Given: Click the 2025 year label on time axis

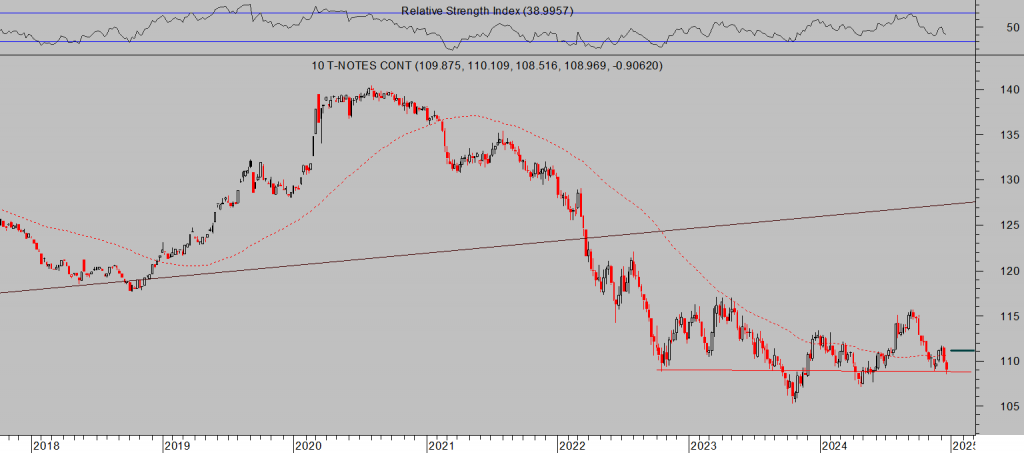Looking at the screenshot, I should tap(965, 446).
